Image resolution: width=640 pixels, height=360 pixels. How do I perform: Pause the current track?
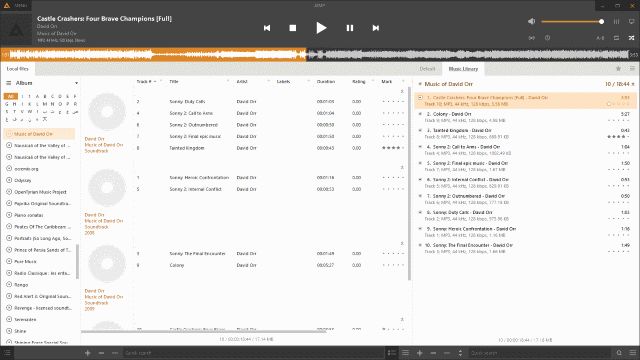pos(350,28)
